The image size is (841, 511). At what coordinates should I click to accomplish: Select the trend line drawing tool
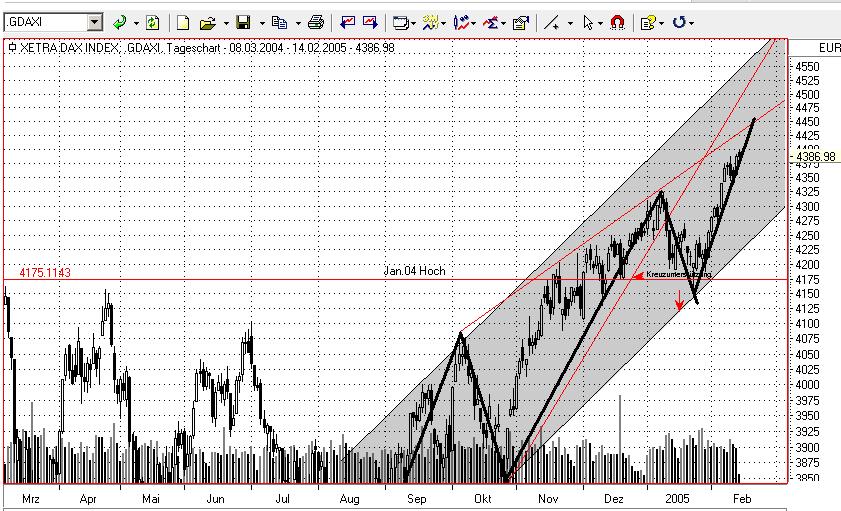click(551, 23)
